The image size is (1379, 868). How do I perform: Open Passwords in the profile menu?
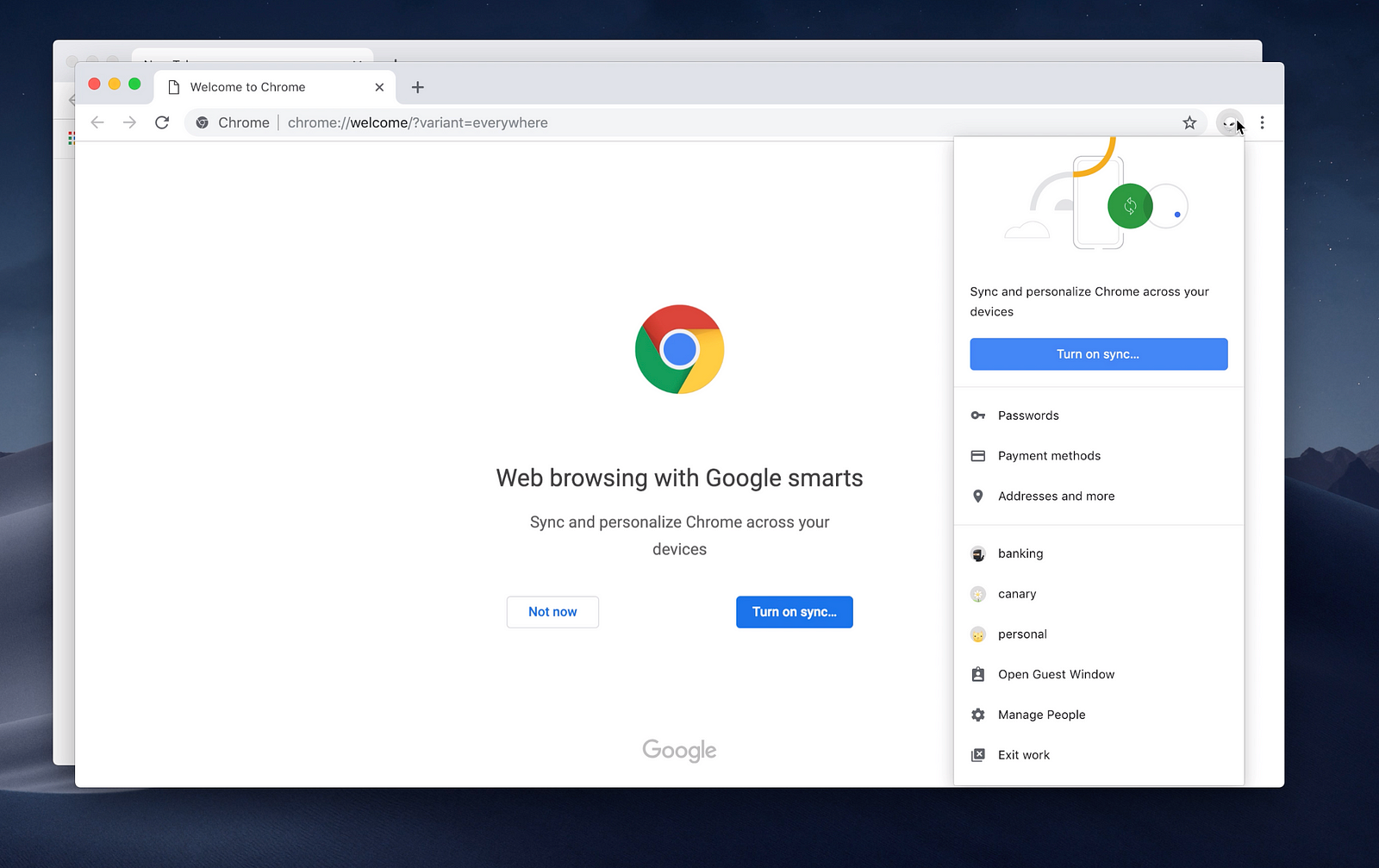1099,415
